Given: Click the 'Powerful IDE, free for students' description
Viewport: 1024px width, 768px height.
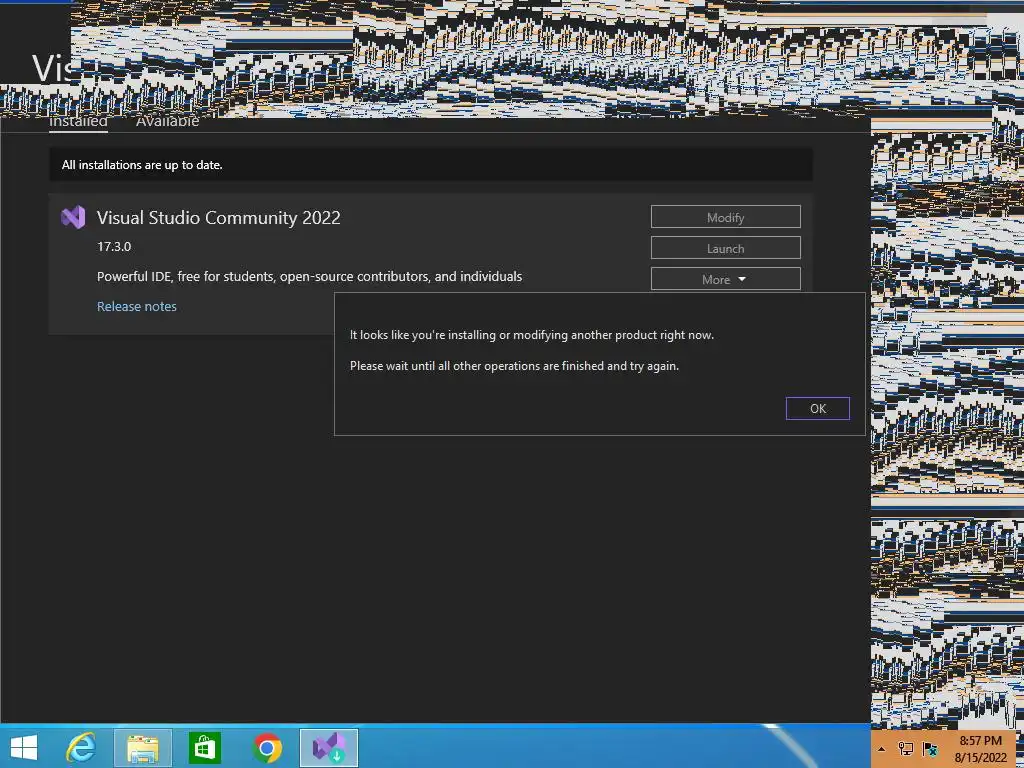Looking at the screenshot, I should pyautogui.click(x=310, y=276).
